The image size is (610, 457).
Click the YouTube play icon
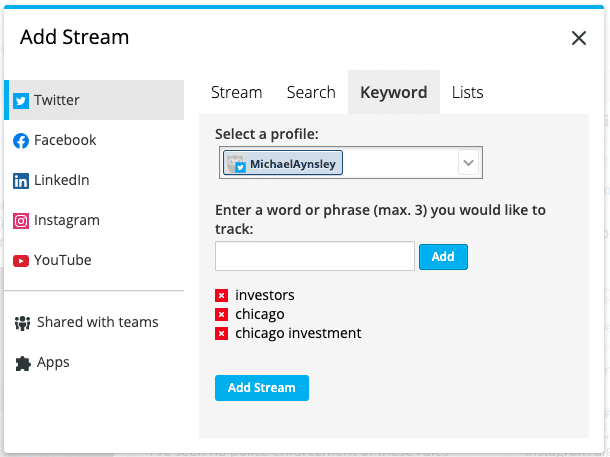click(21, 261)
